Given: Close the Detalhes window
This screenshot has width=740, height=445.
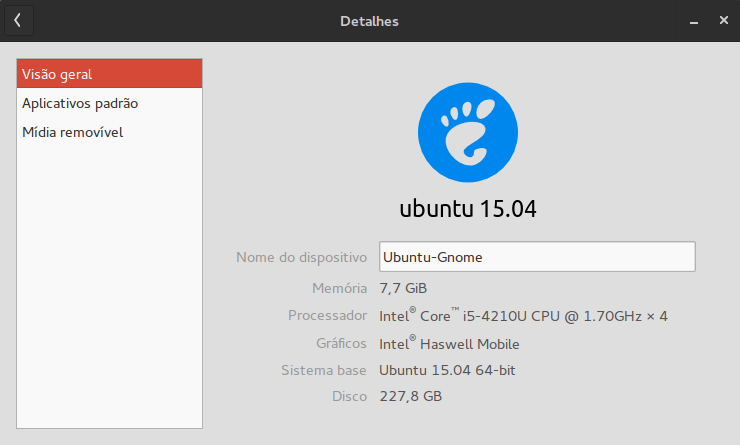Looking at the screenshot, I should click(x=723, y=20).
